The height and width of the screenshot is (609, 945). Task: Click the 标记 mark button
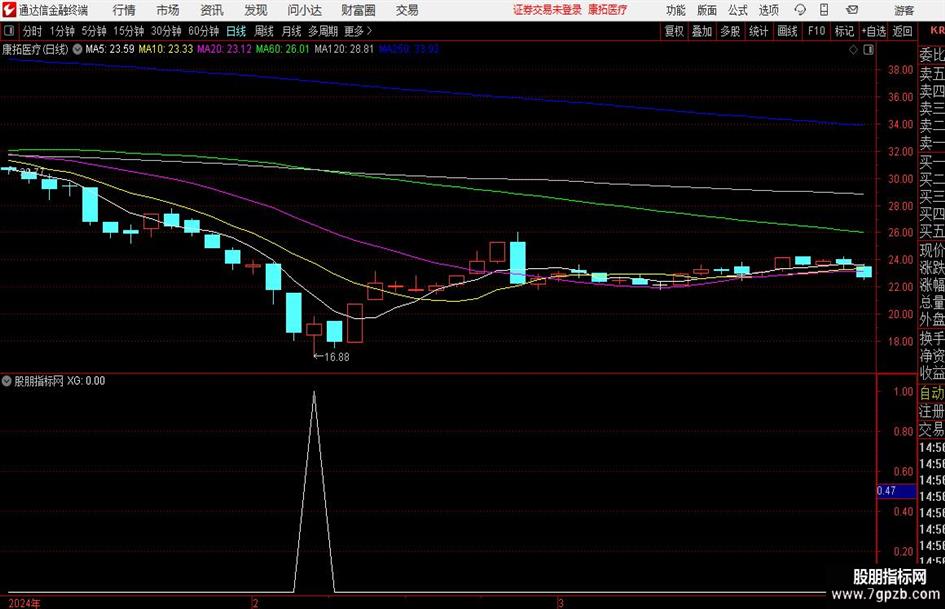[x=844, y=31]
